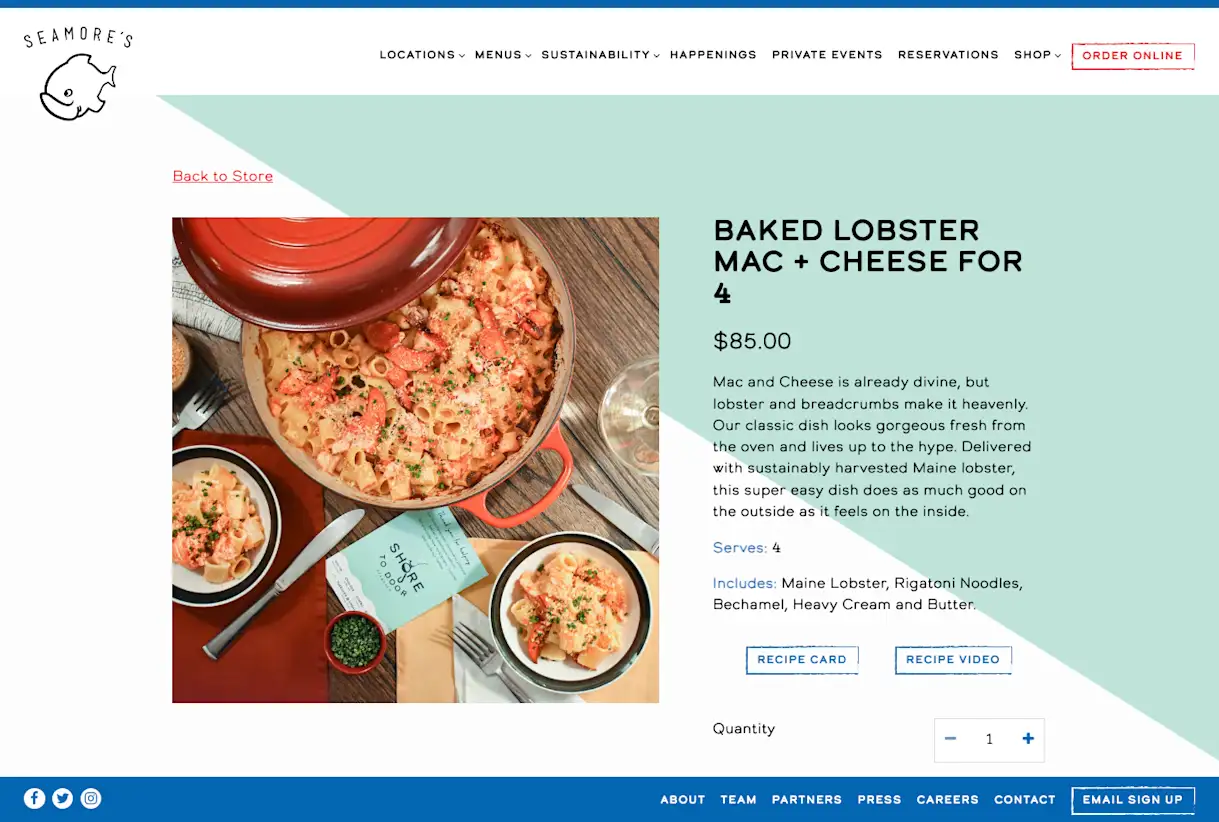Screen dimensions: 1219x822
Task: Click the Email Sign Up button
Action: (x=1133, y=800)
